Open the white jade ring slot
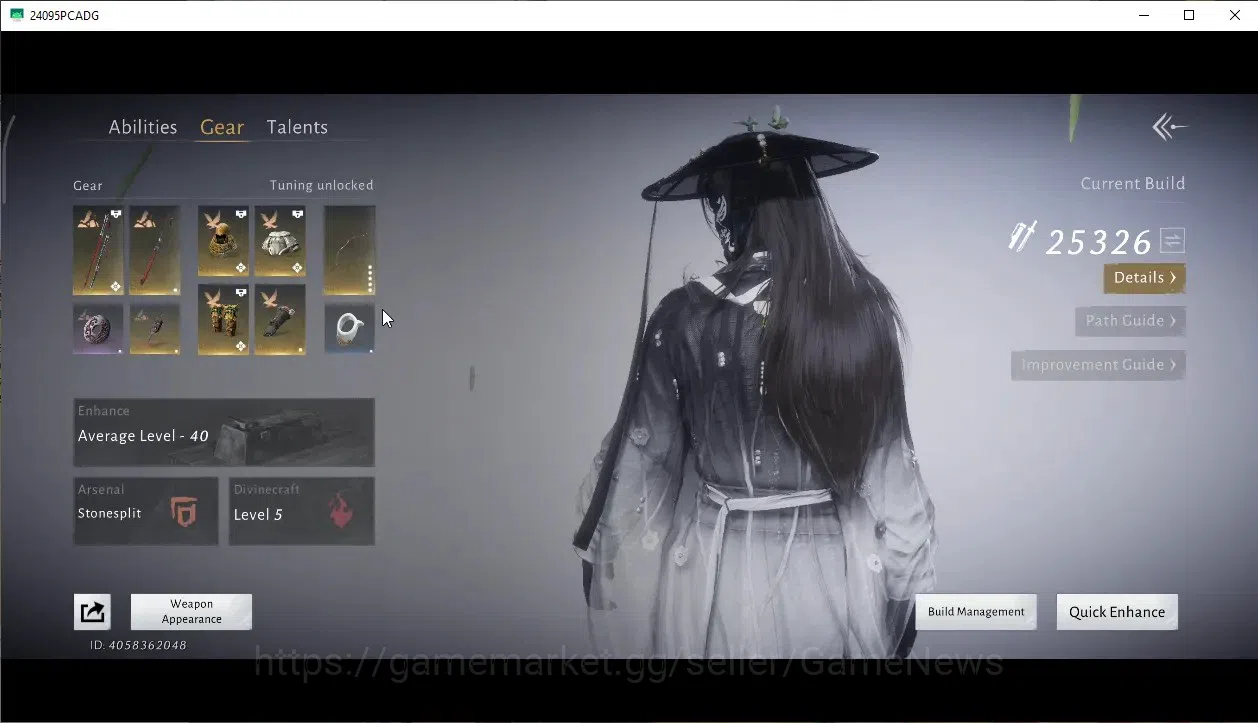1258x723 pixels. pos(350,329)
